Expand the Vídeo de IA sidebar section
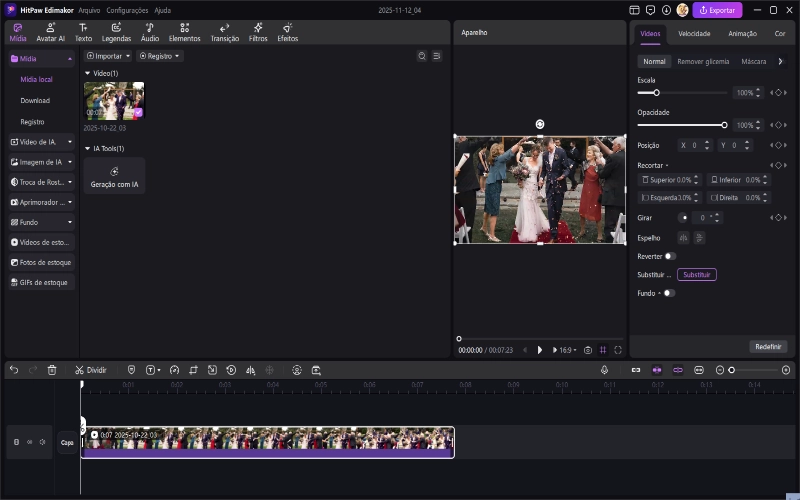The image size is (800, 500). click(x=41, y=142)
